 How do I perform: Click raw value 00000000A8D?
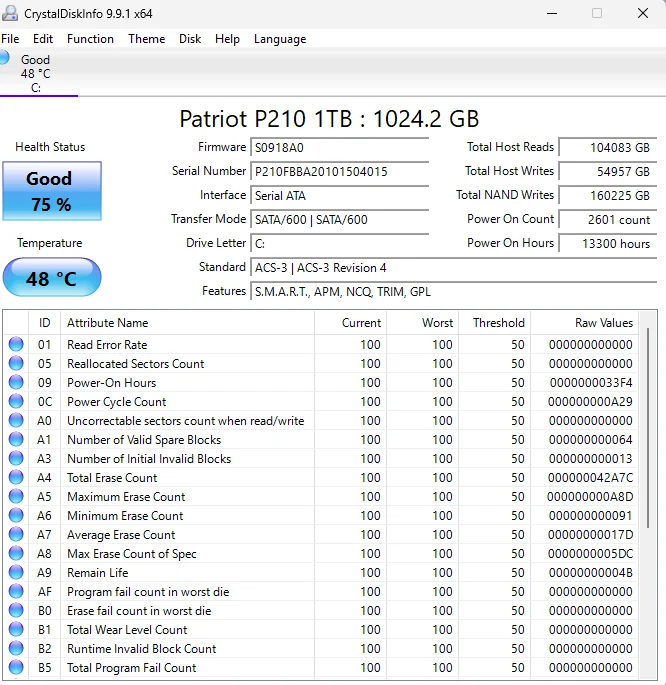590,497
